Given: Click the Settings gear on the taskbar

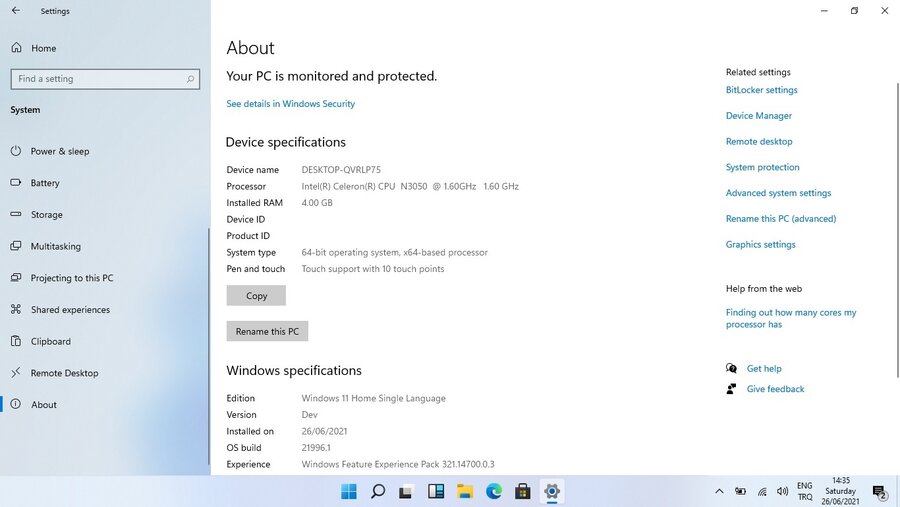Looking at the screenshot, I should coord(552,491).
